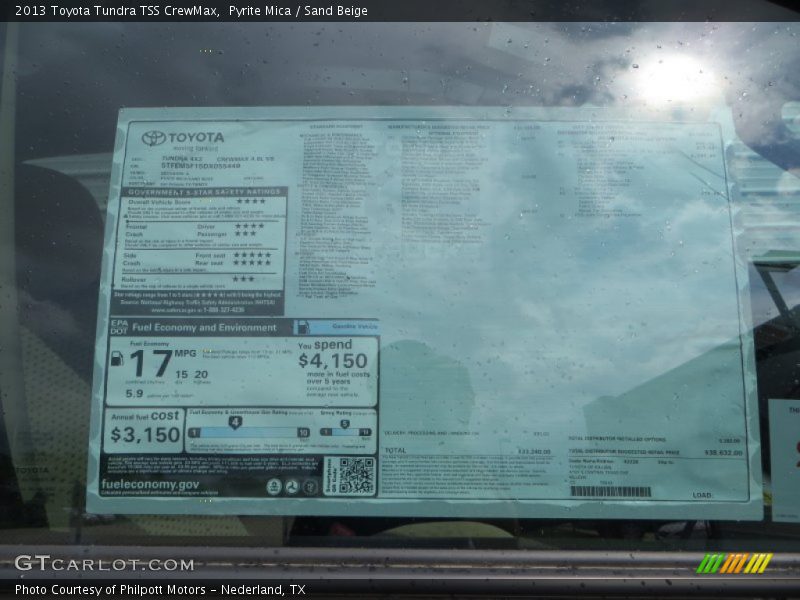Click the Rollover star rating

point(243,279)
